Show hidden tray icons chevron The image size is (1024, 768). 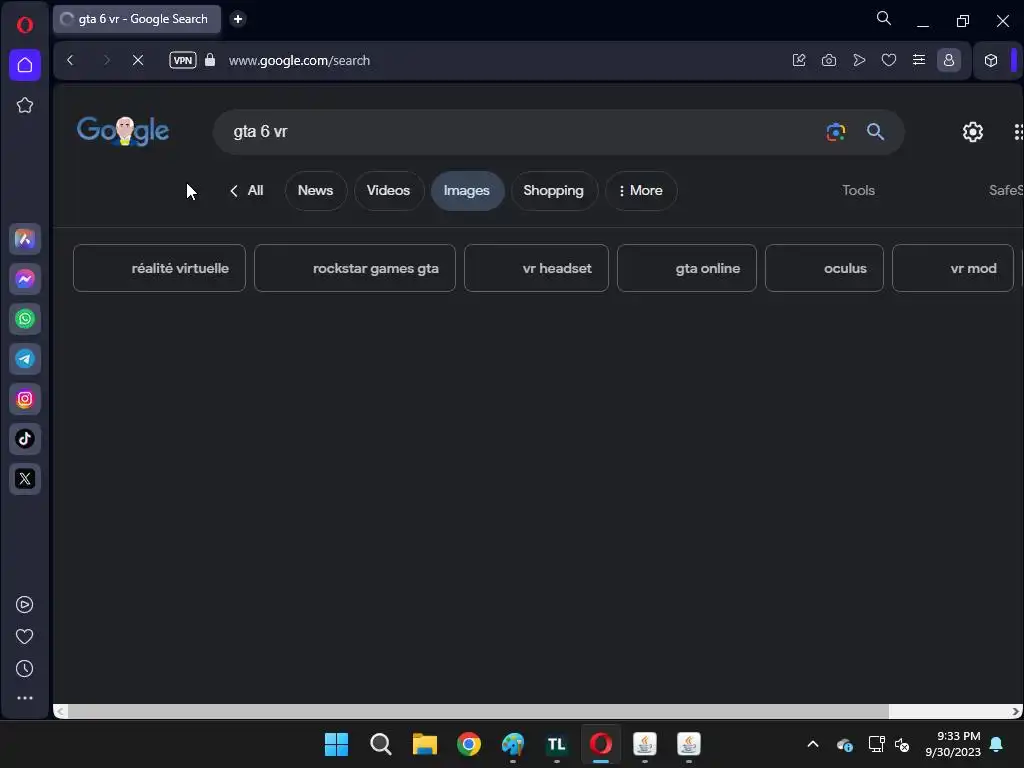pyautogui.click(x=813, y=744)
